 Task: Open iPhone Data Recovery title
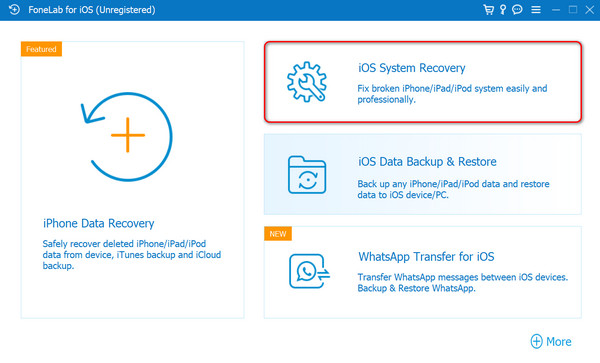click(98, 223)
